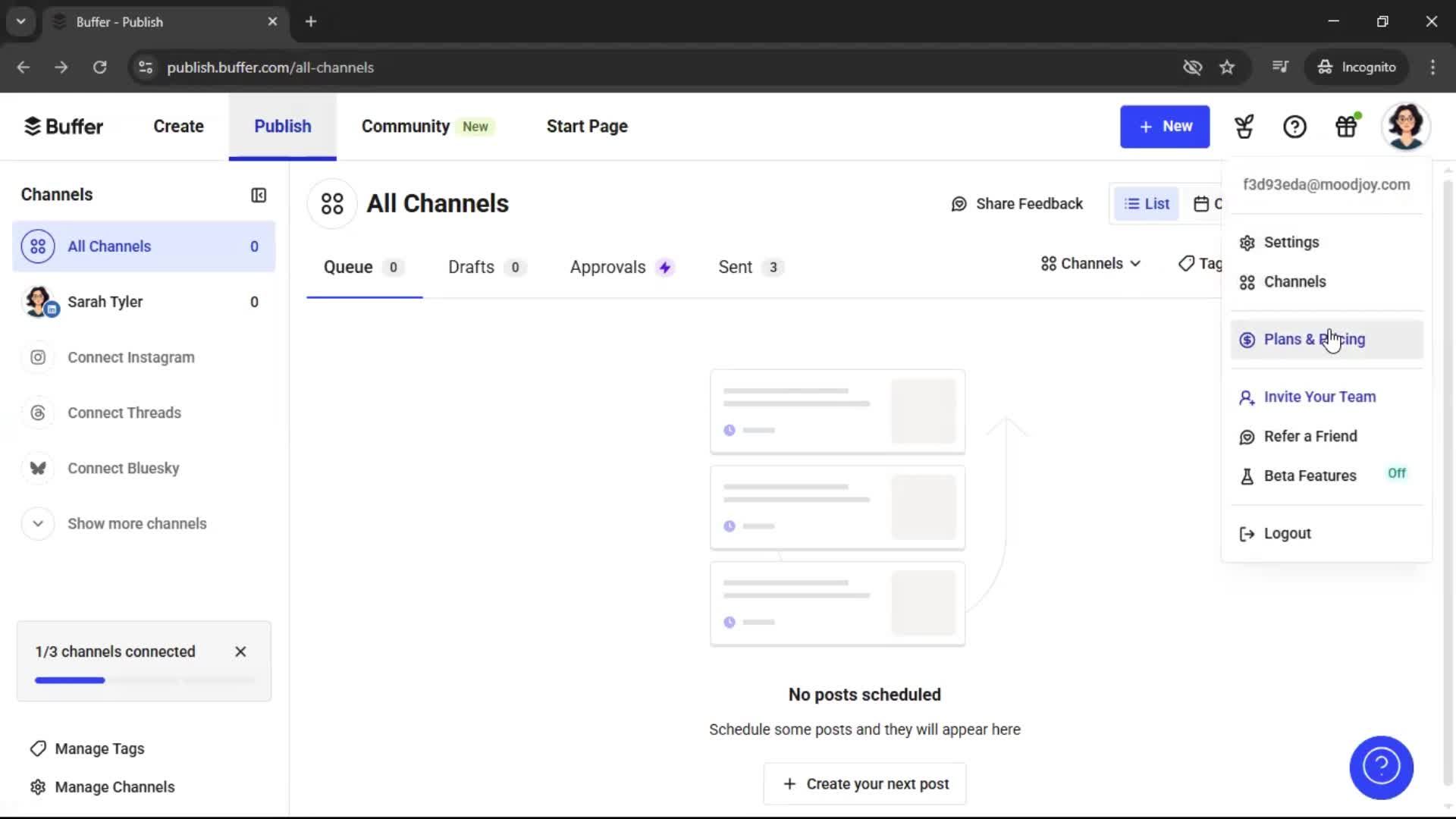Select Connect Threads
This screenshot has width=1456, height=819.
click(124, 413)
